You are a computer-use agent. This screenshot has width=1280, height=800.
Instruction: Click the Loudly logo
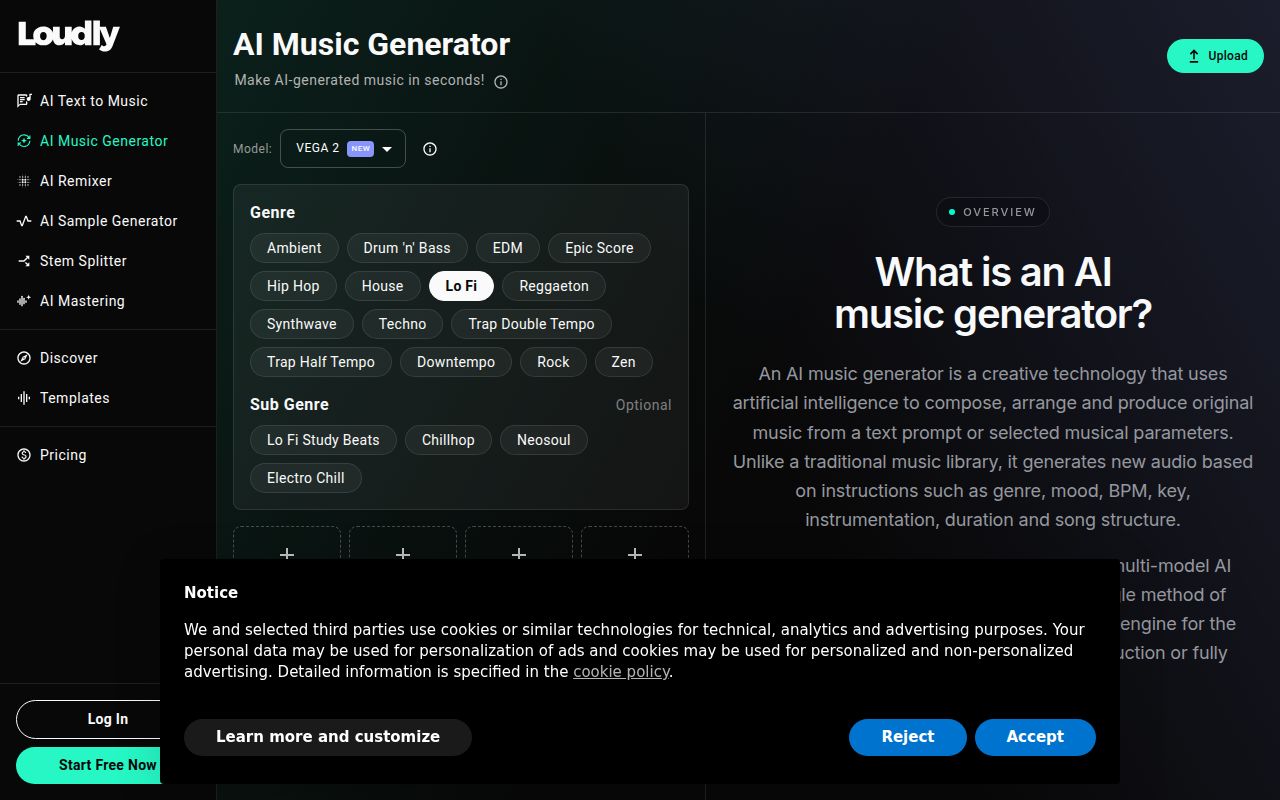[x=68, y=35]
